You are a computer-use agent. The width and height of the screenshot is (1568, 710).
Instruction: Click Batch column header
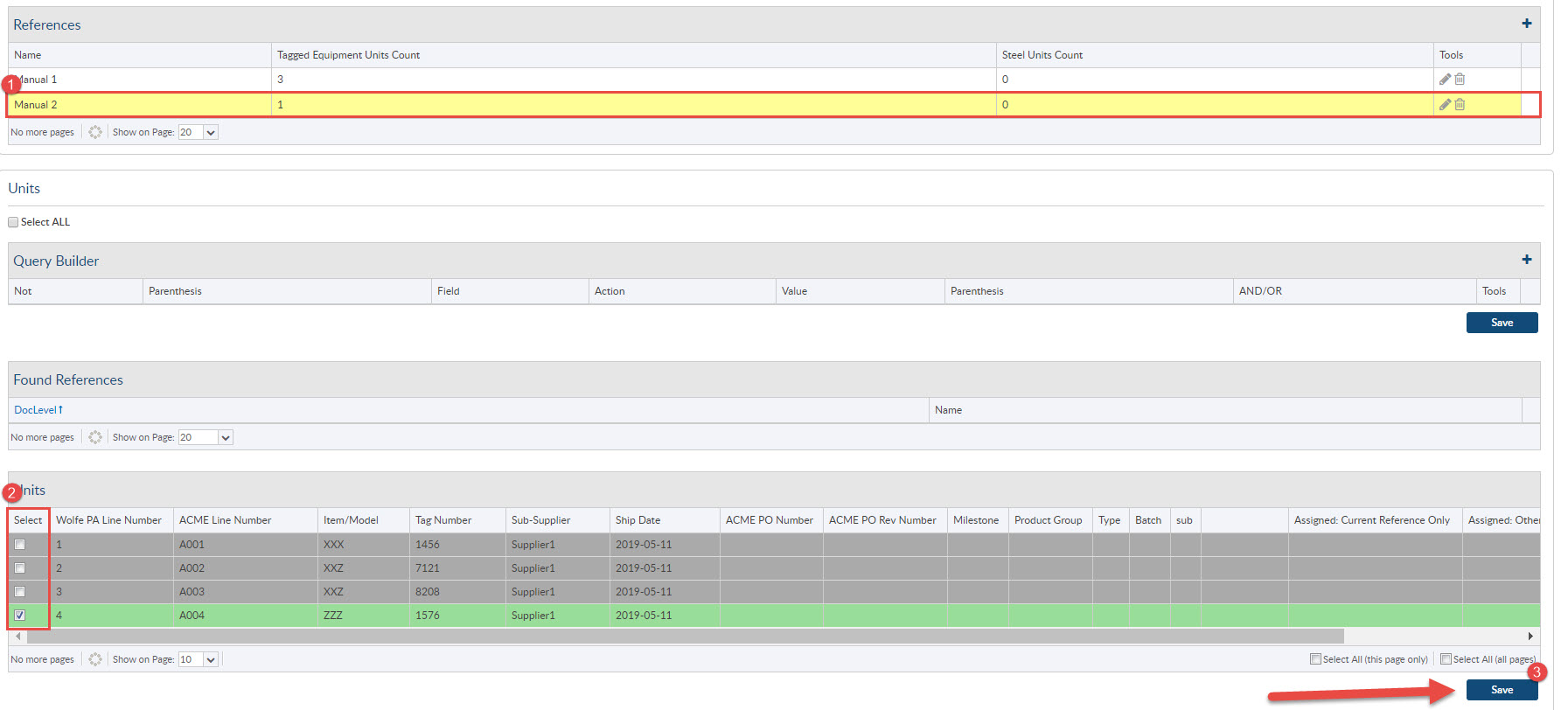(1148, 520)
